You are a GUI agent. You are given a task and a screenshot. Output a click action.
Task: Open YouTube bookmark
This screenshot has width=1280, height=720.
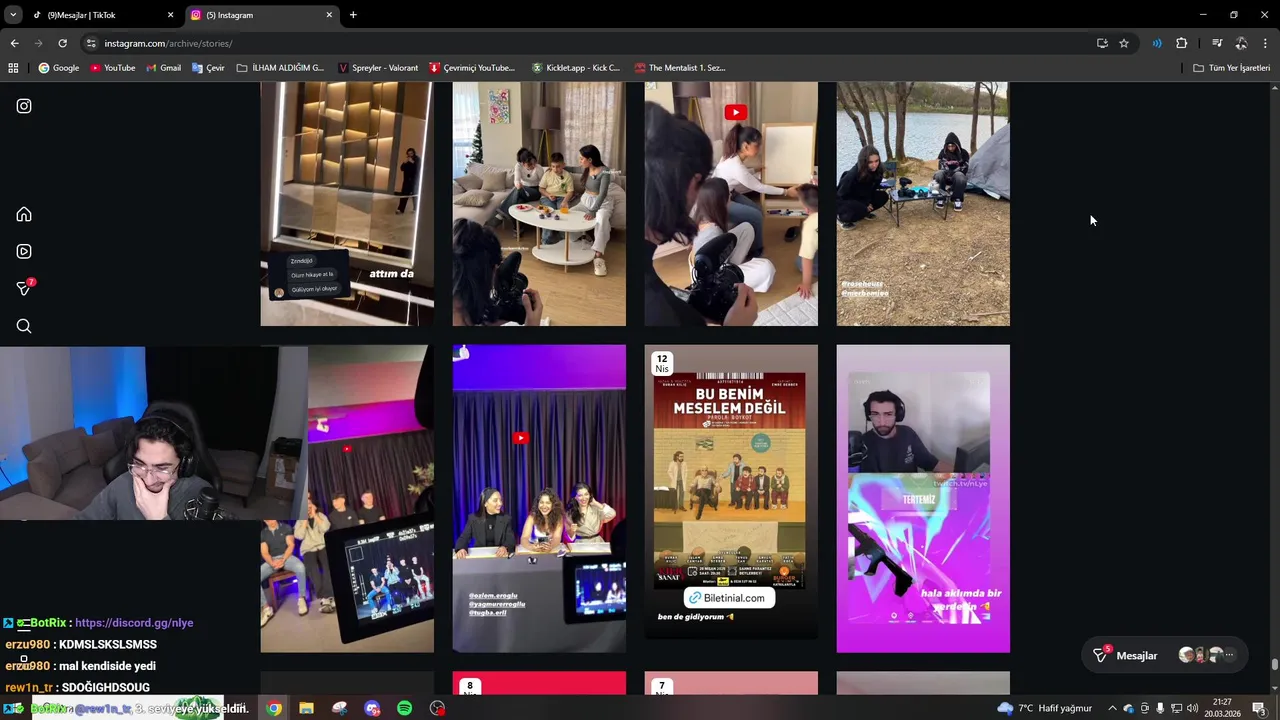tap(113, 68)
